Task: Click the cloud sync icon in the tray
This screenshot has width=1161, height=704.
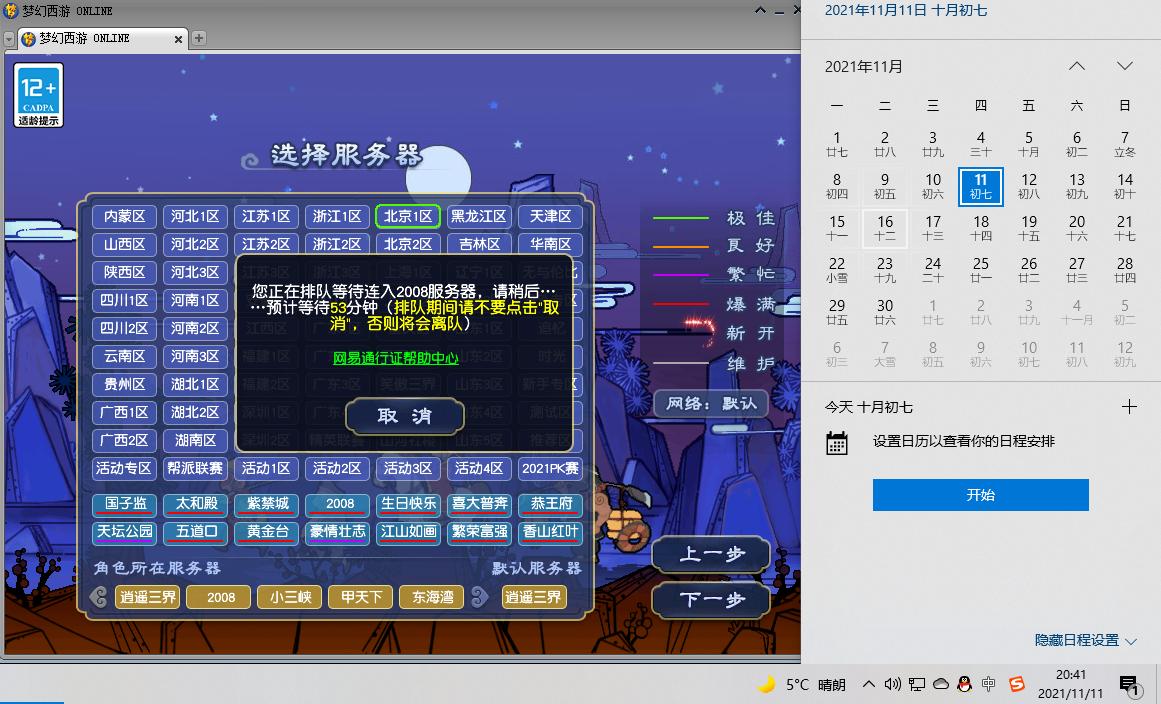Action: click(940, 685)
